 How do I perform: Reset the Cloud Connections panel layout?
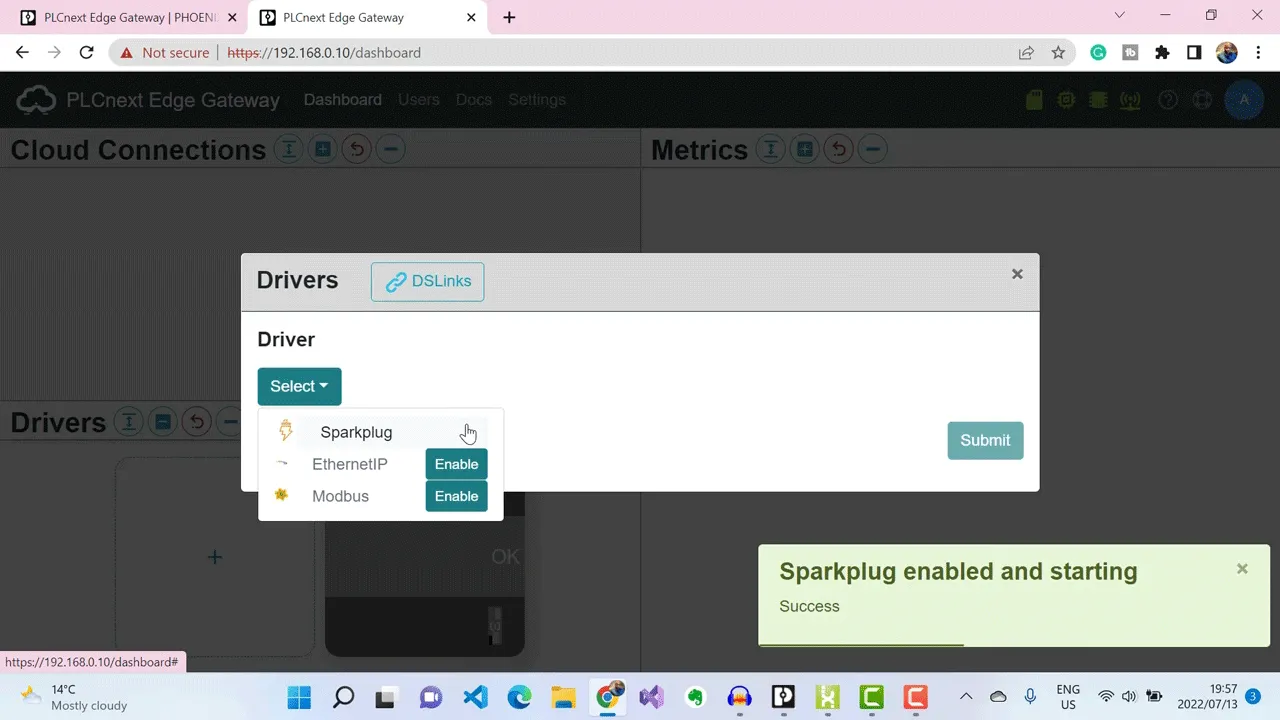coord(356,150)
